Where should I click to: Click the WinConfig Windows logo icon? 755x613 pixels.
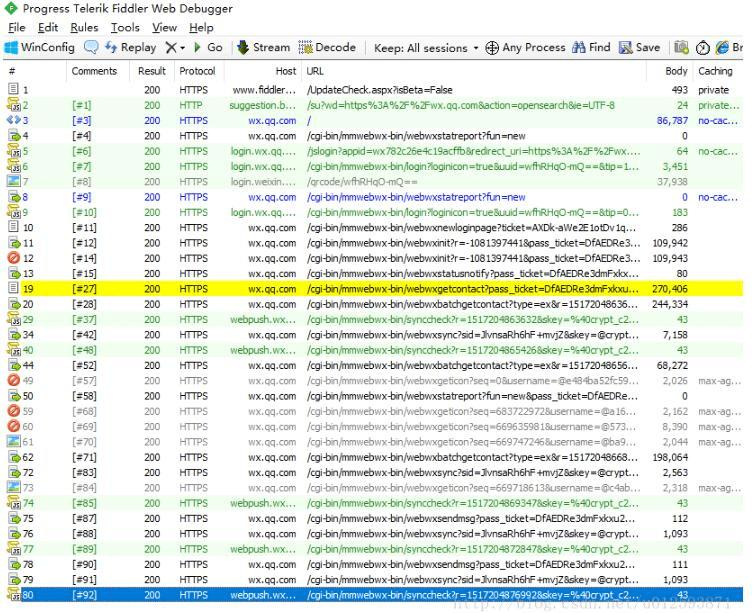click(x=11, y=48)
